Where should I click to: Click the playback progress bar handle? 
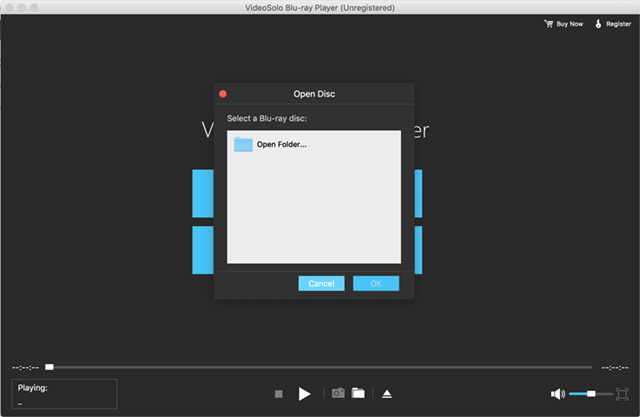[x=49, y=367]
